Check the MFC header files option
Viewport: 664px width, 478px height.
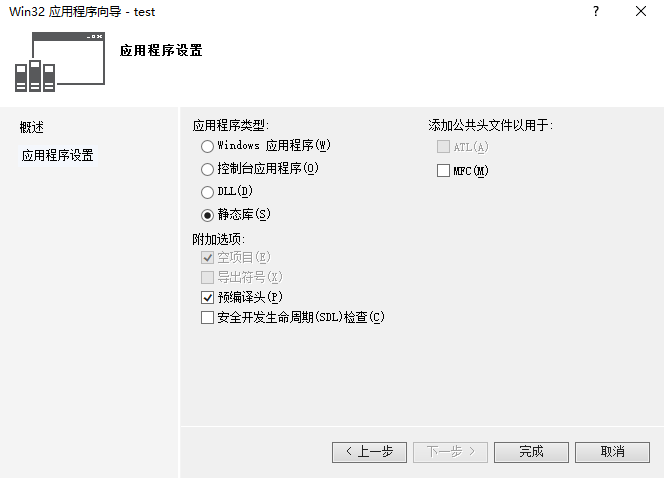(x=444, y=171)
